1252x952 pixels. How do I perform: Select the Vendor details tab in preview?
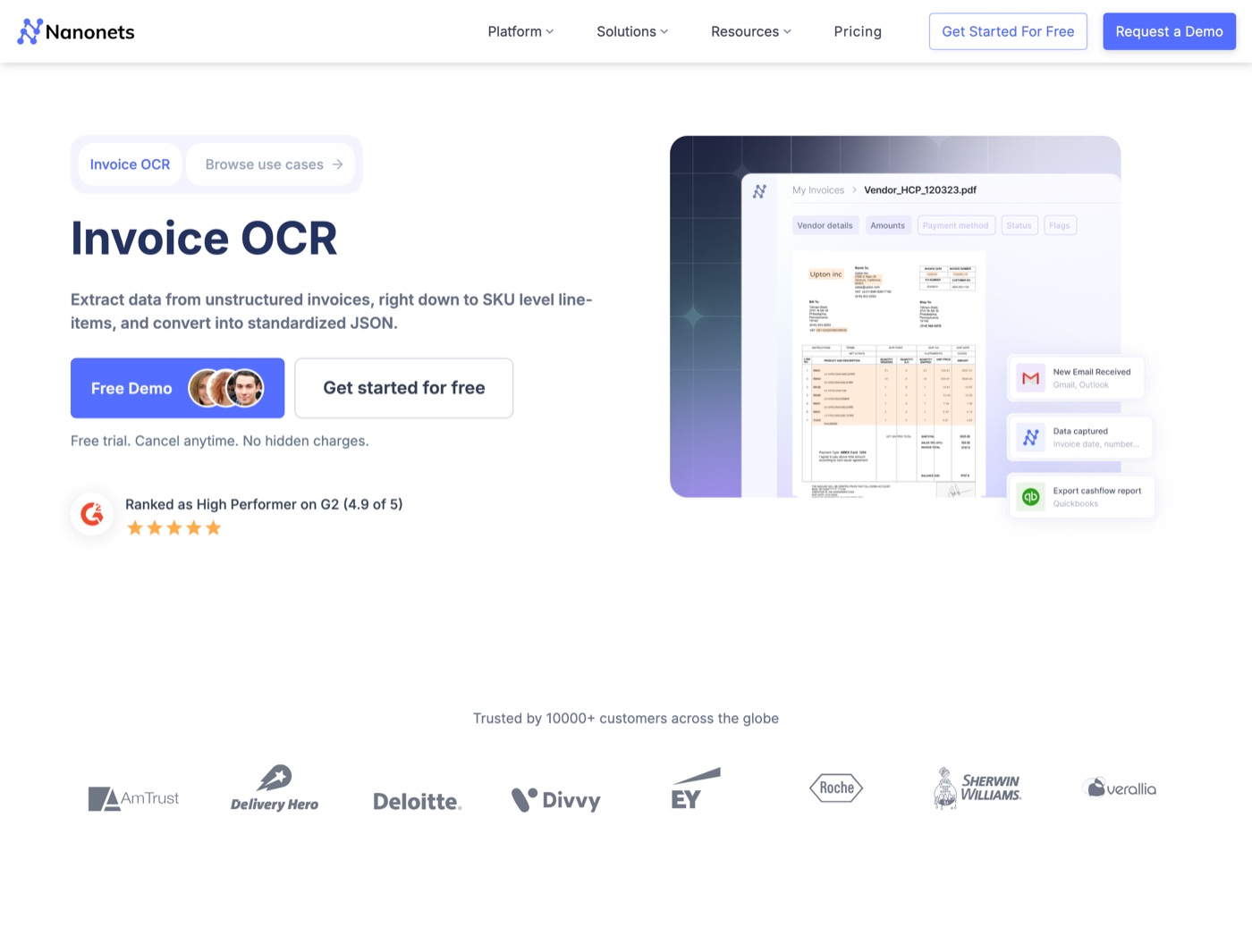click(825, 225)
